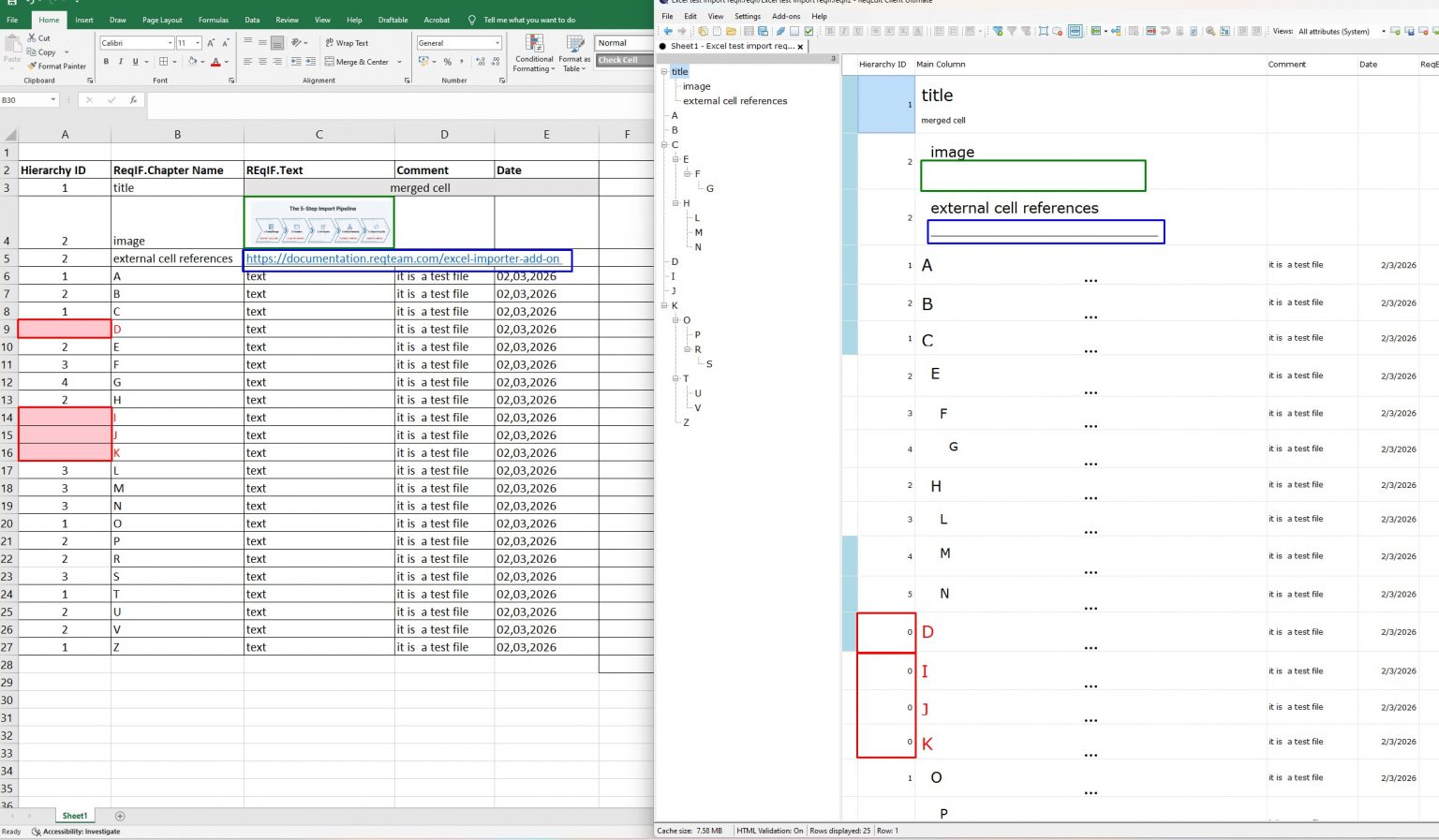Open the Settings menu in ReqEdit

(748, 16)
